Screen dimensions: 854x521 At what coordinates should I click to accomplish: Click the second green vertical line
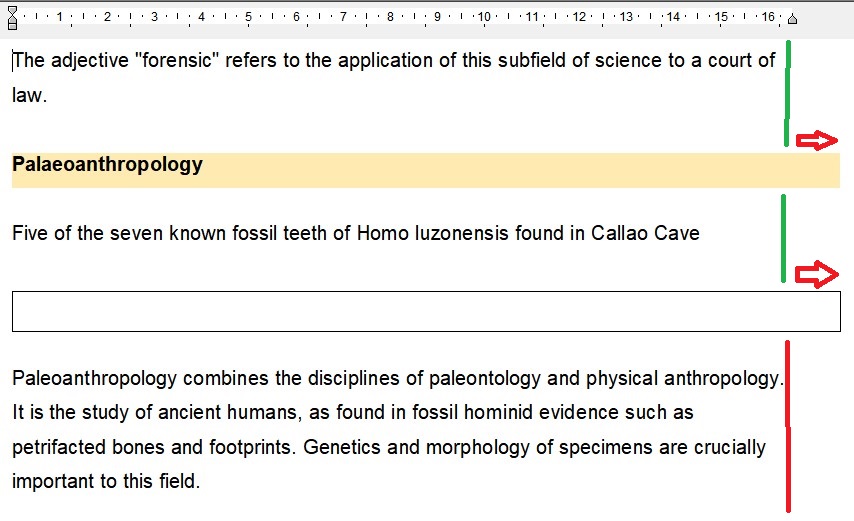[783, 238]
